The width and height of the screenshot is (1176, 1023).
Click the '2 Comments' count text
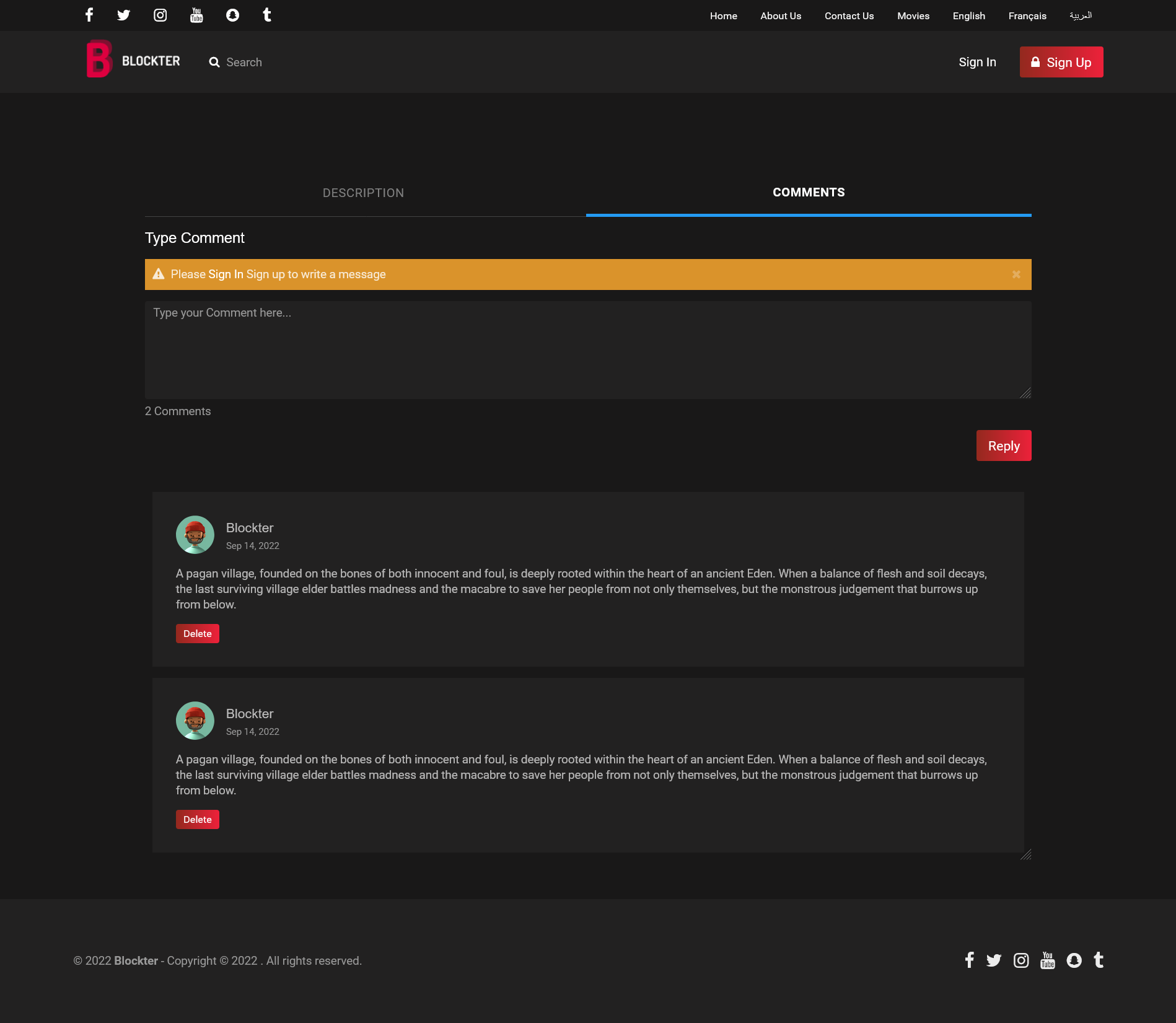click(x=178, y=411)
